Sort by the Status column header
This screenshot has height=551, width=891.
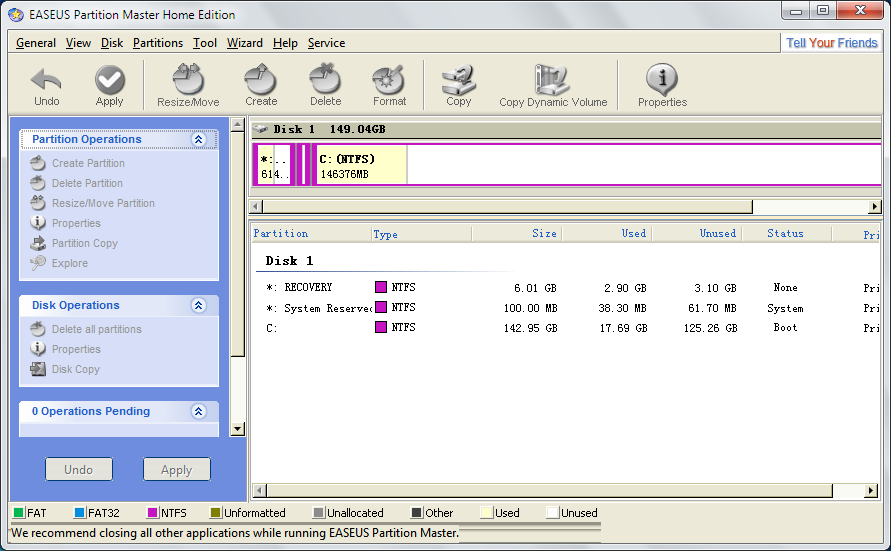coord(787,233)
